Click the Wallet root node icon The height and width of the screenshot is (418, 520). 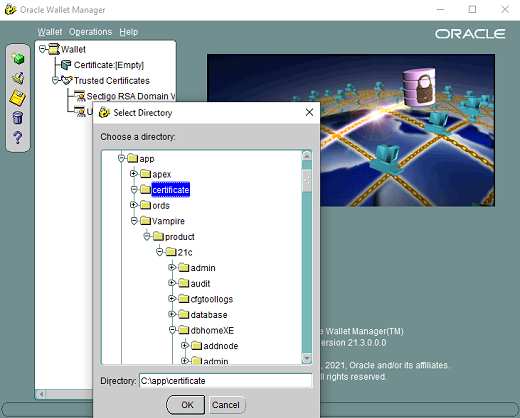pos(54,49)
